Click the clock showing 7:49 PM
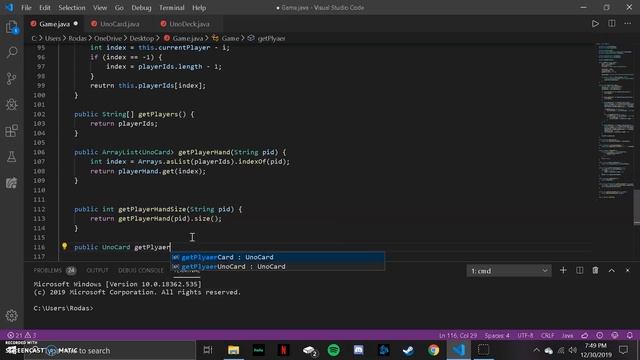This screenshot has width=640, height=360. pyautogui.click(x=596, y=346)
